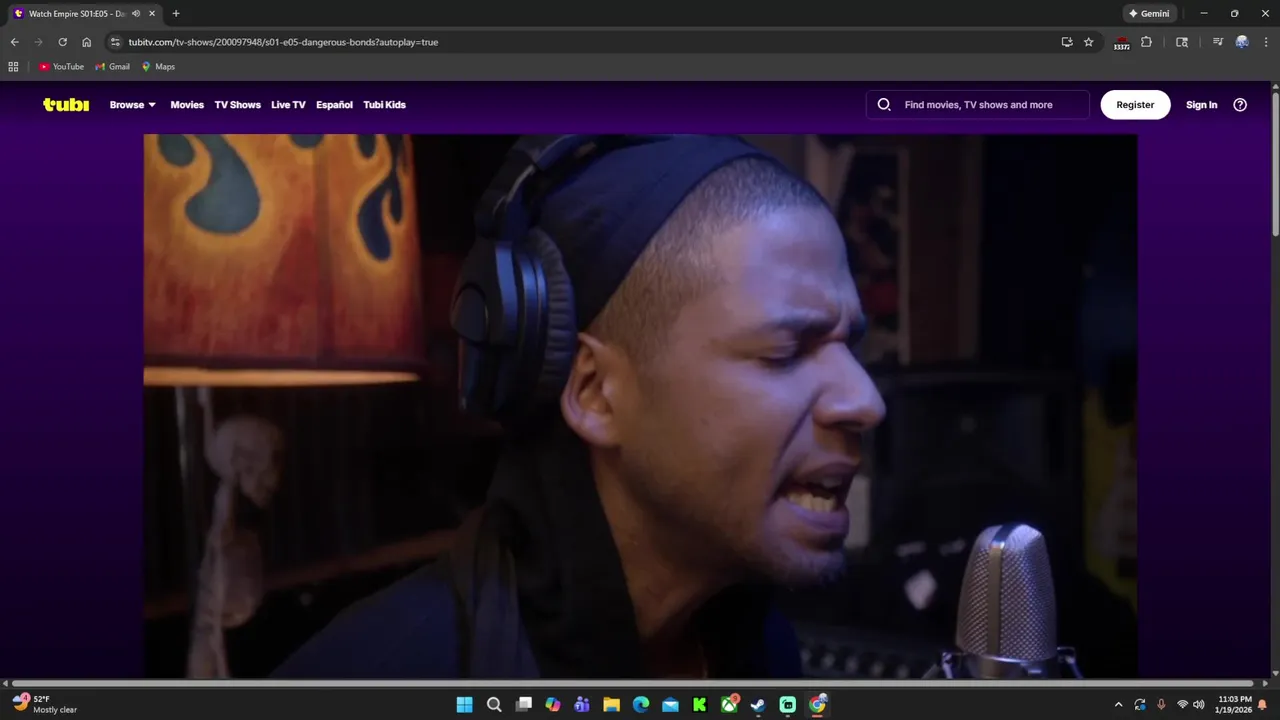Open the Wi-Fi network tray icon
The image size is (1280, 720).
1182,705
